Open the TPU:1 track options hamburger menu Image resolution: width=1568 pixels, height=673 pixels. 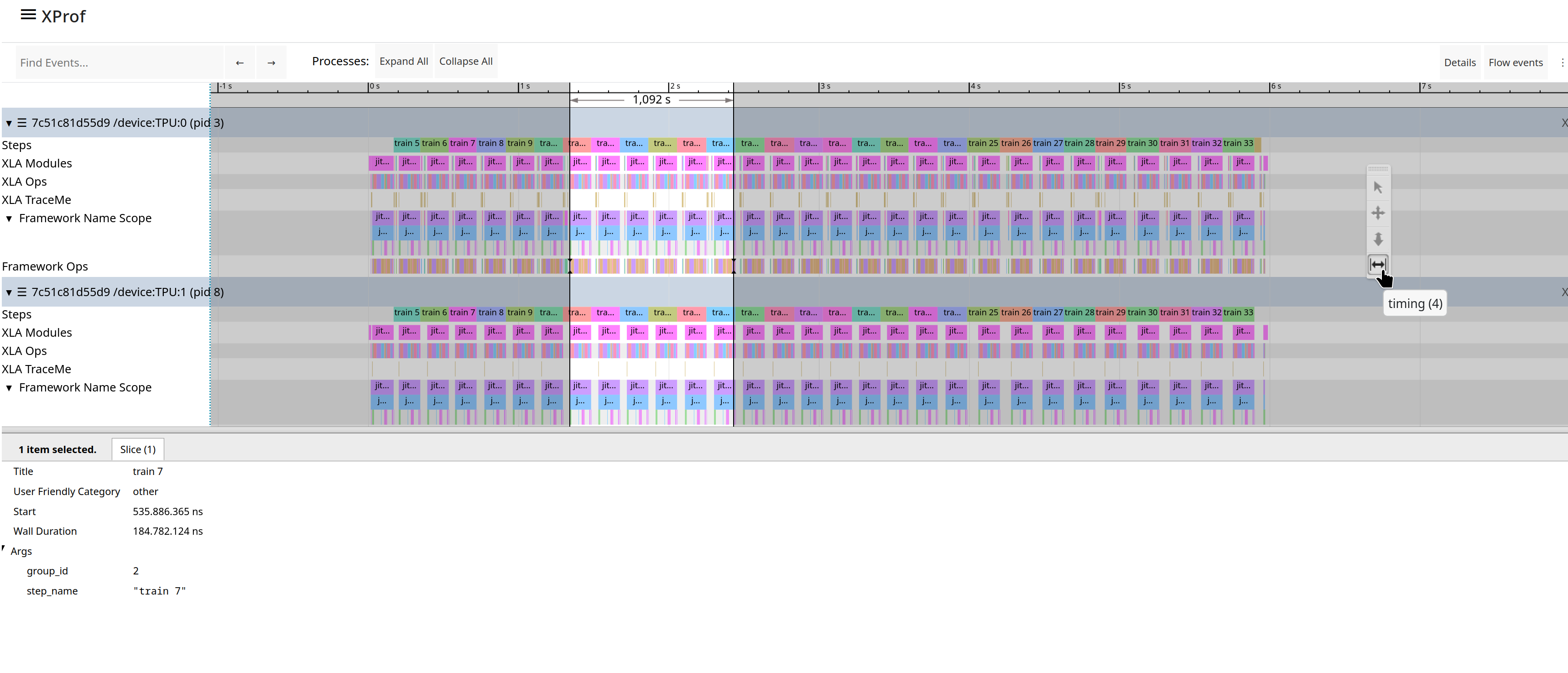[22, 292]
